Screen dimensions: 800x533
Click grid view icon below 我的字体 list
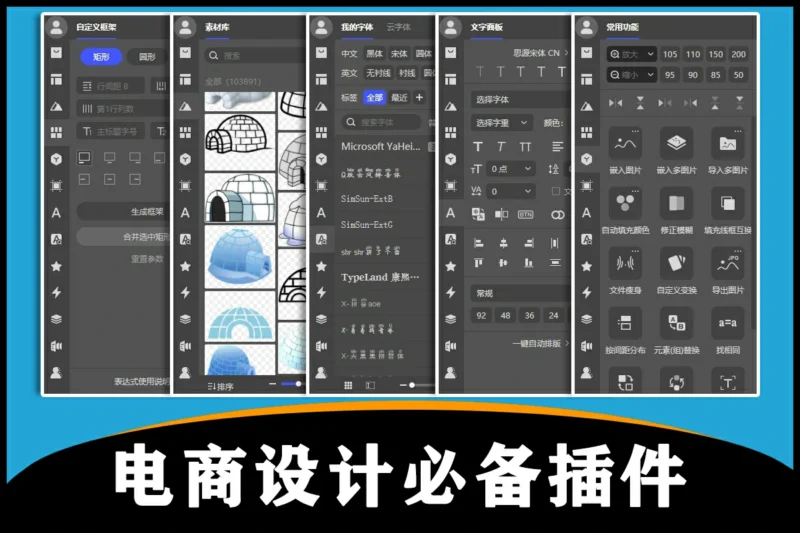pos(348,385)
